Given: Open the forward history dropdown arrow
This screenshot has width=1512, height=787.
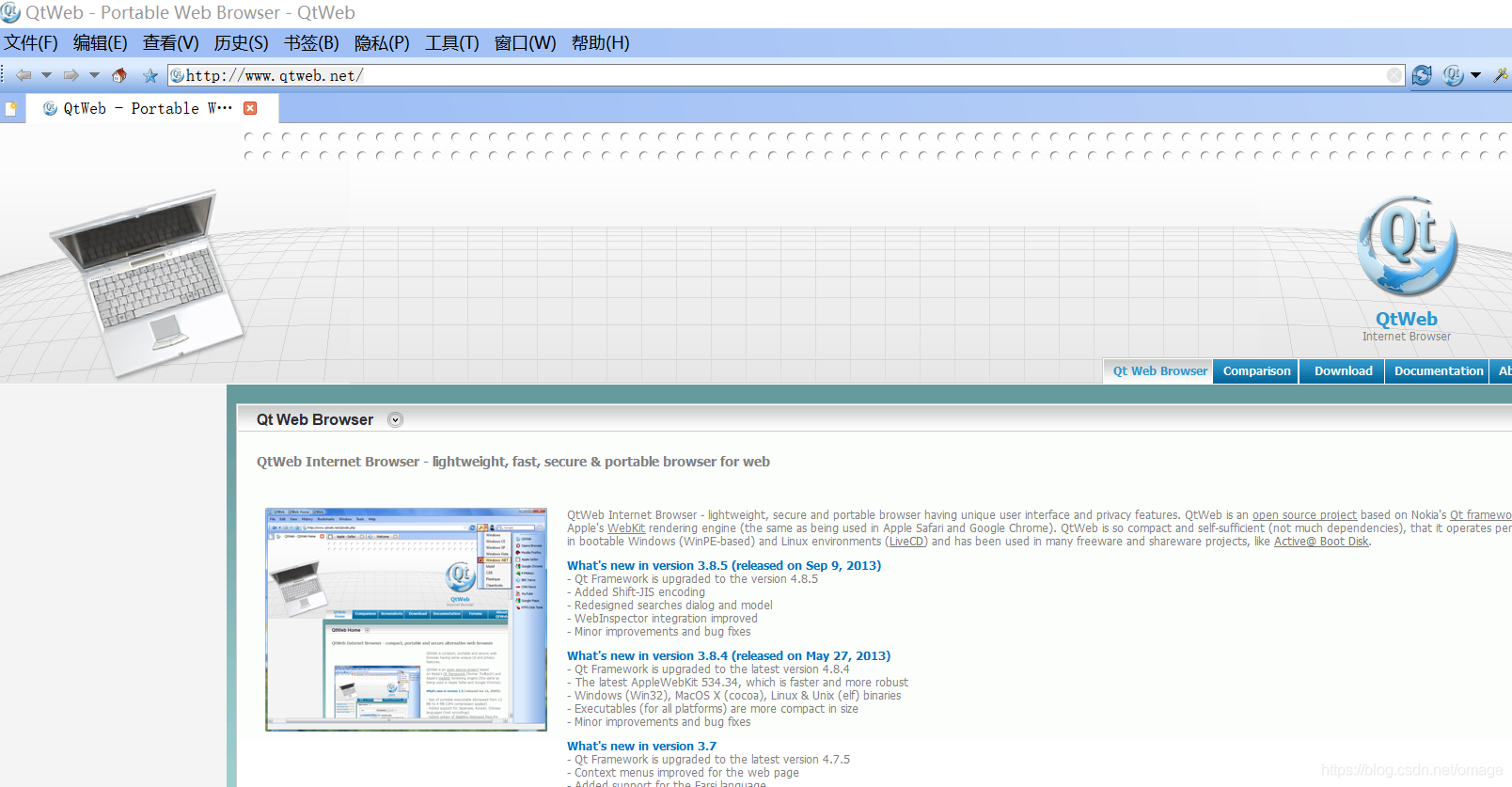Looking at the screenshot, I should (94, 75).
